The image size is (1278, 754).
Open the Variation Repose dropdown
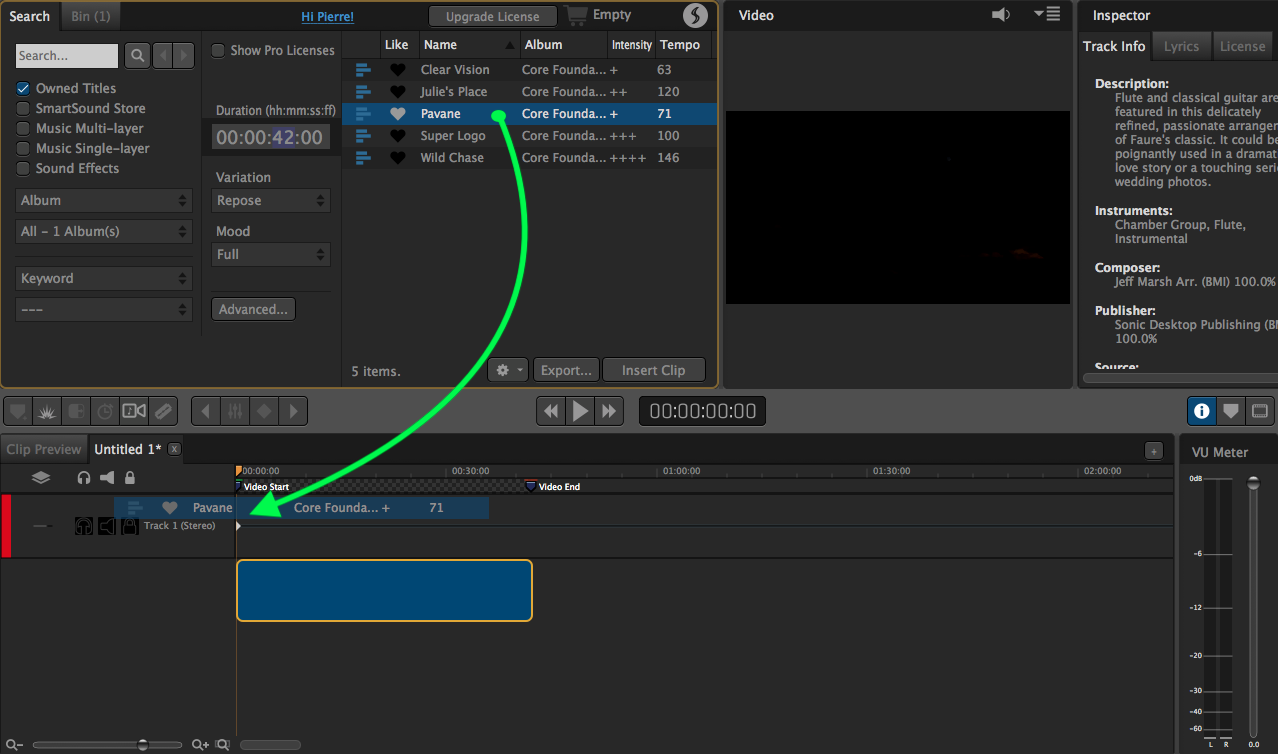(271, 200)
